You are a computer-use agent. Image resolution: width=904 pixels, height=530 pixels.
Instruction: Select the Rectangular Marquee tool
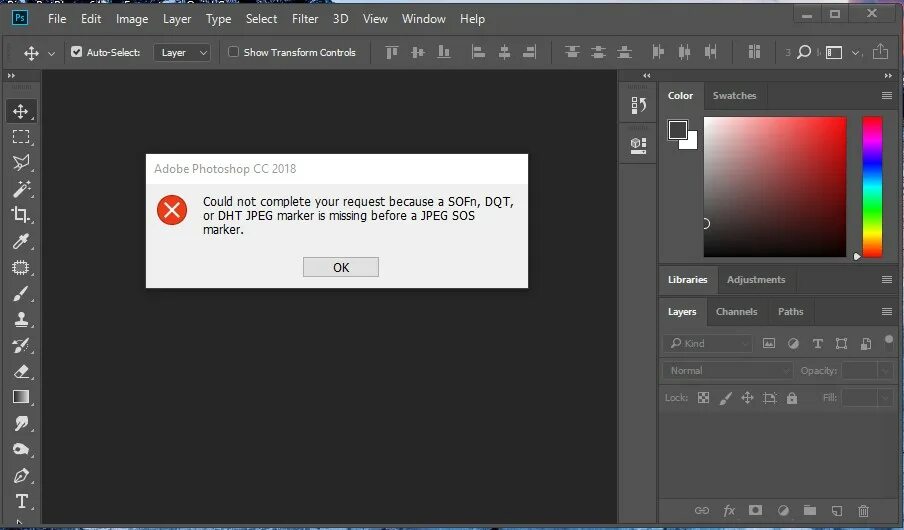click(x=21, y=137)
